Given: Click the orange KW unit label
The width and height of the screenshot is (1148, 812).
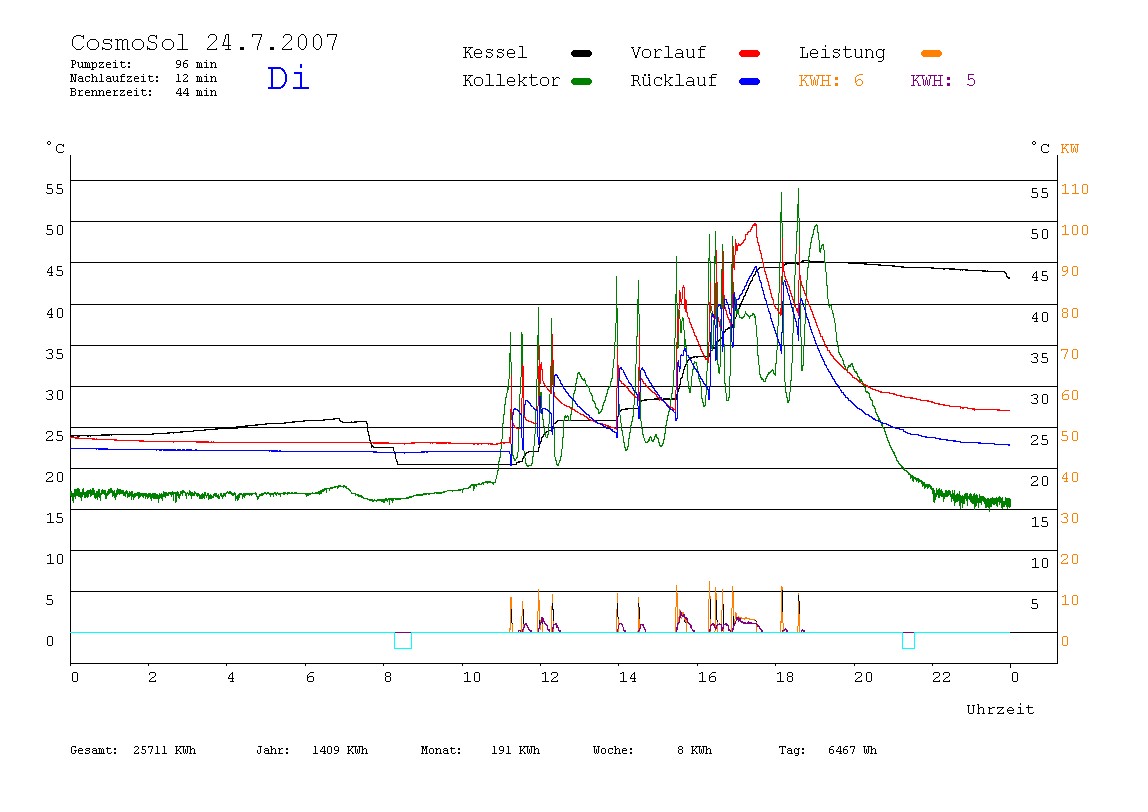Looking at the screenshot, I should [x=1070, y=149].
